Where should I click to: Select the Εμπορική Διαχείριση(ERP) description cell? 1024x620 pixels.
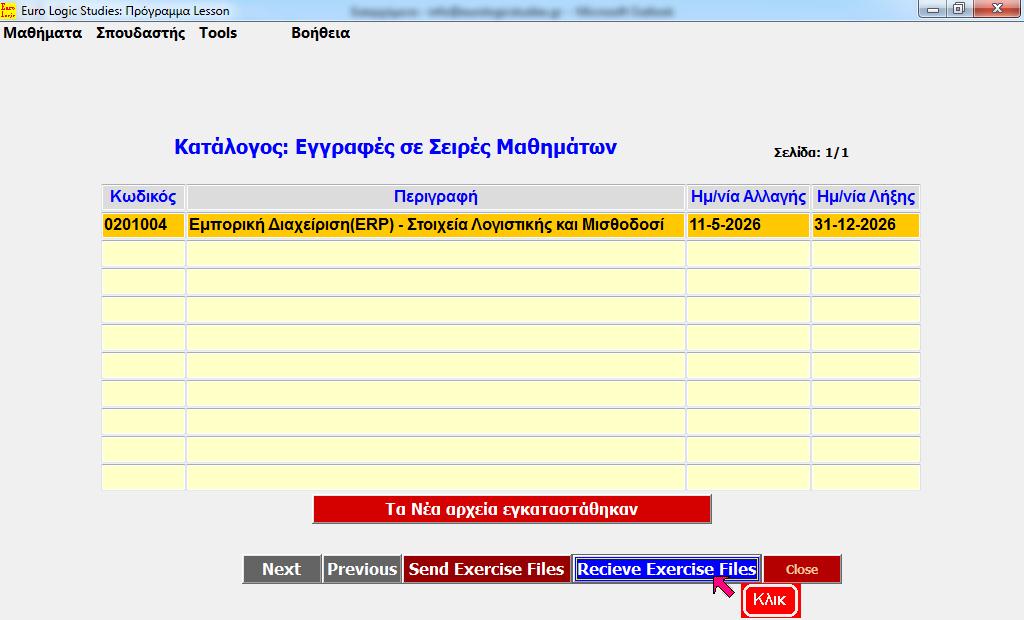coord(436,225)
